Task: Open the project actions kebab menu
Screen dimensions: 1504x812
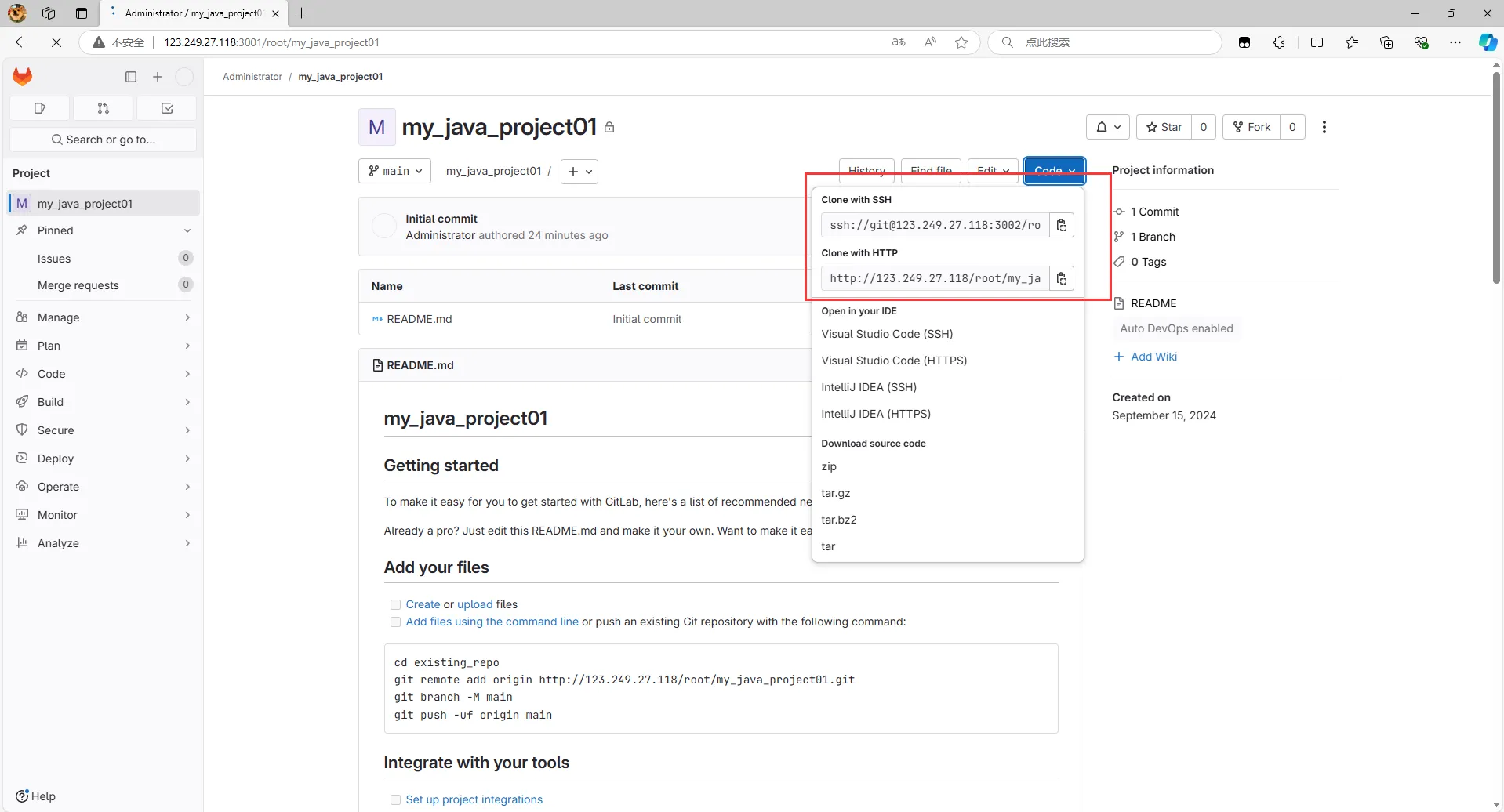Action: point(1324,127)
